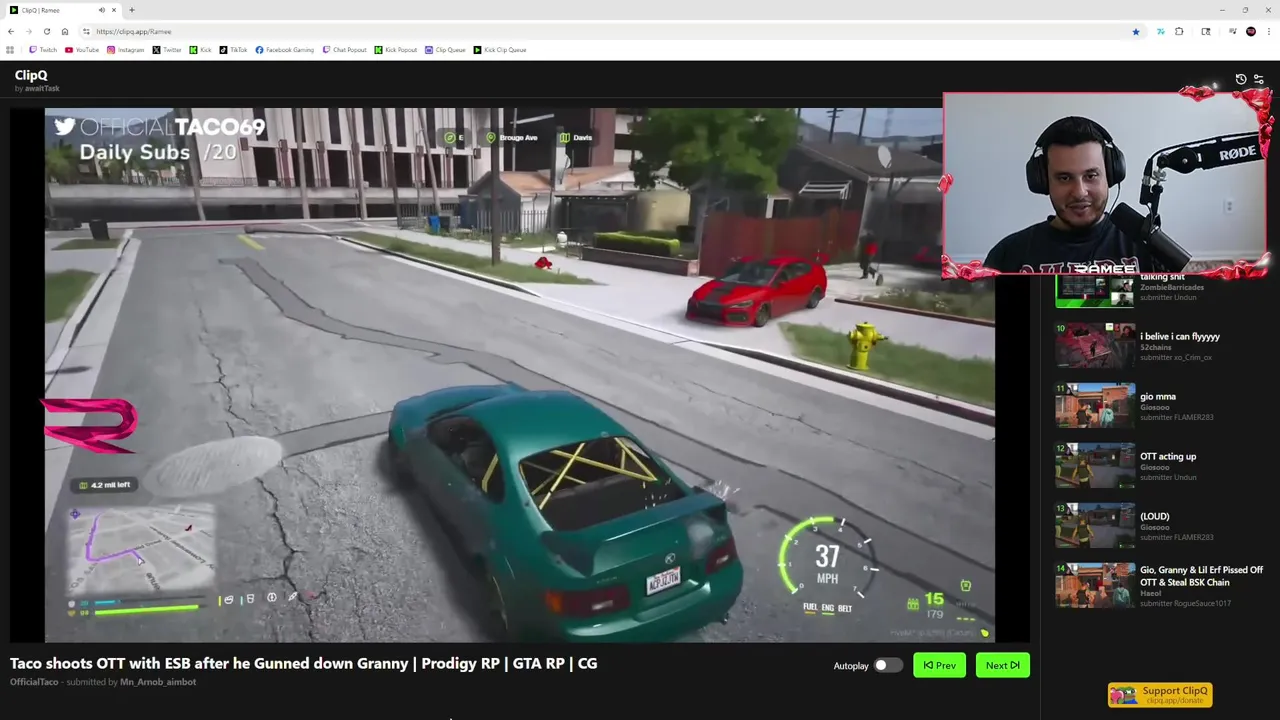Open the Twitter bookmark
The image size is (1280, 720).
pyautogui.click(x=167, y=50)
